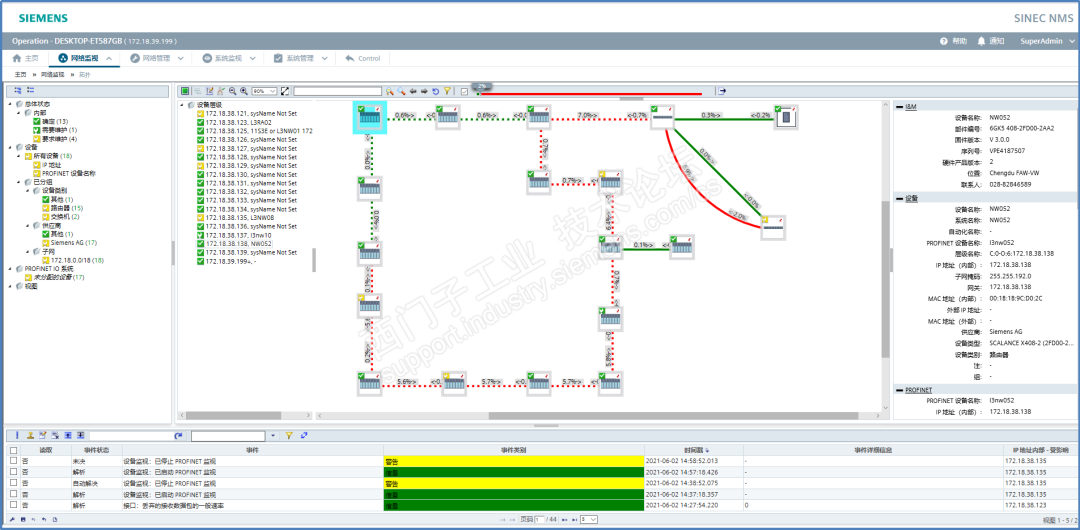Click the save disk icon in the events panel footer

pos(23,519)
